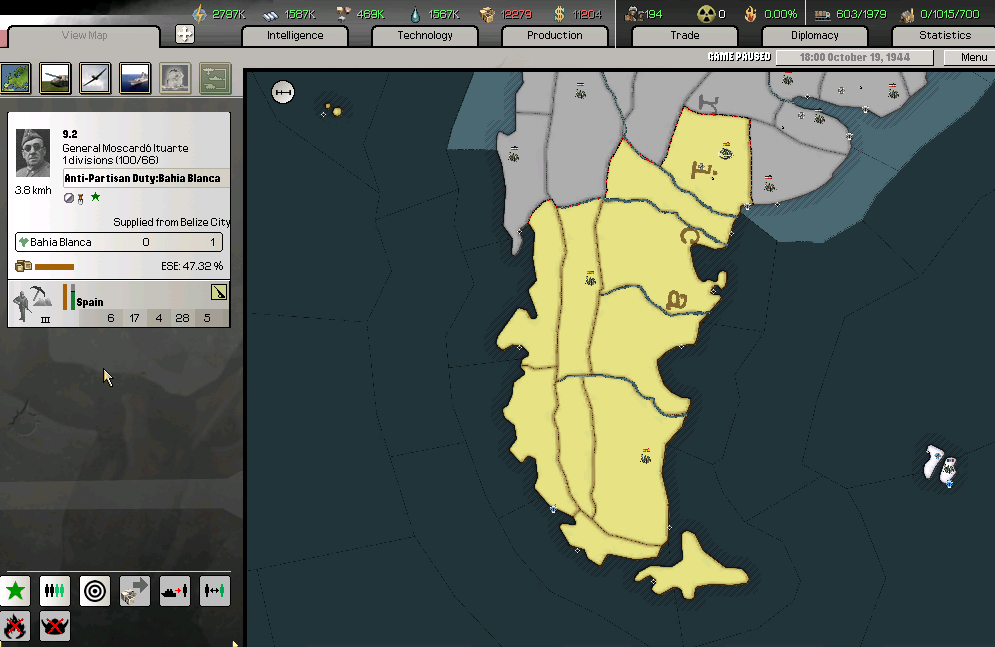Select the political map mode icon

point(16,77)
